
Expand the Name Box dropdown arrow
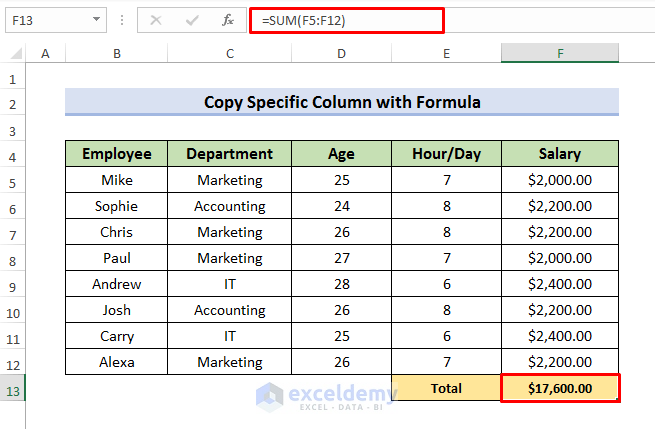[x=96, y=19]
